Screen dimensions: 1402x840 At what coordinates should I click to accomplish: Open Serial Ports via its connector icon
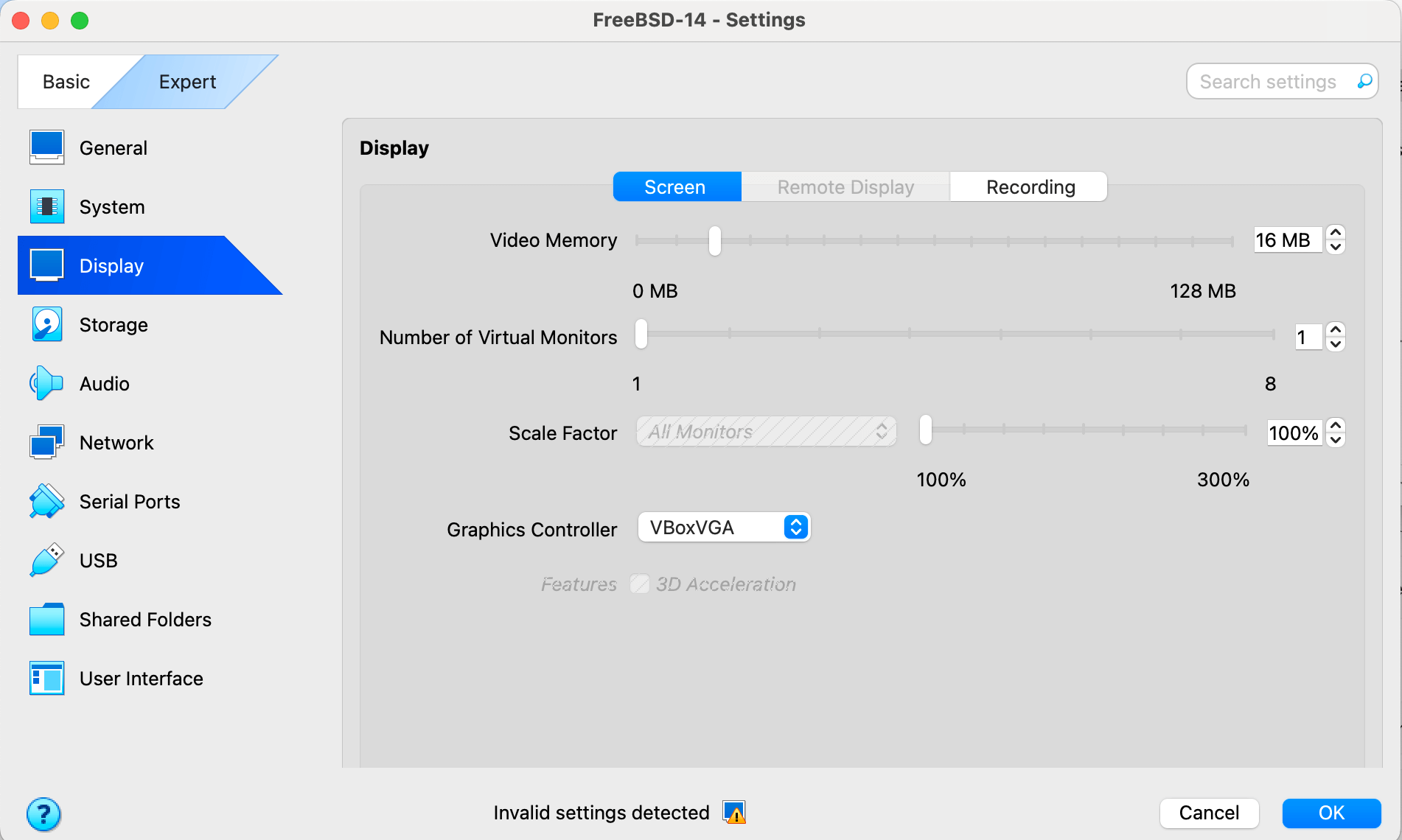pyautogui.click(x=46, y=501)
